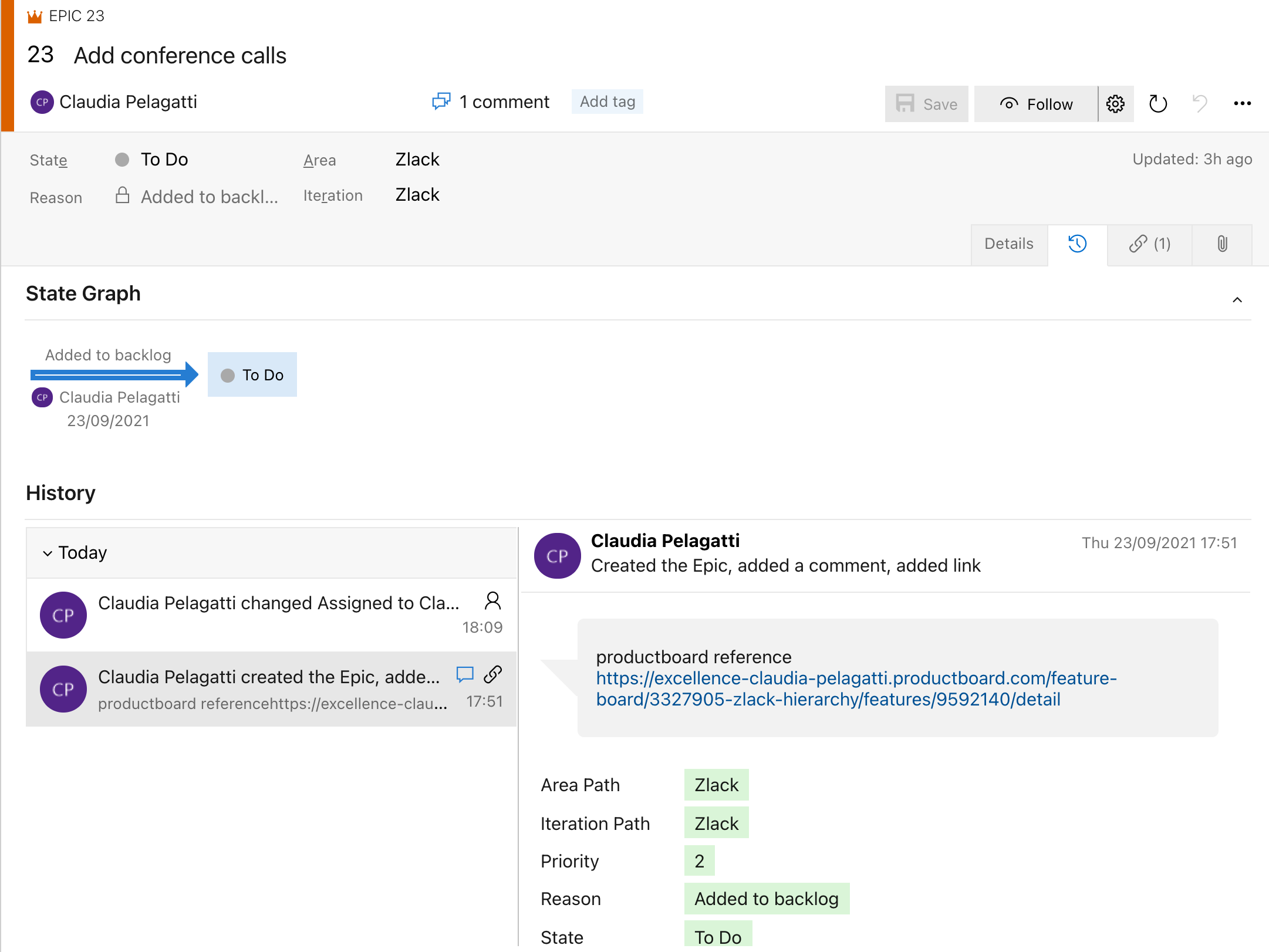Open the comment thread via speech bubble icon
The image size is (1269, 952).
coord(441,102)
